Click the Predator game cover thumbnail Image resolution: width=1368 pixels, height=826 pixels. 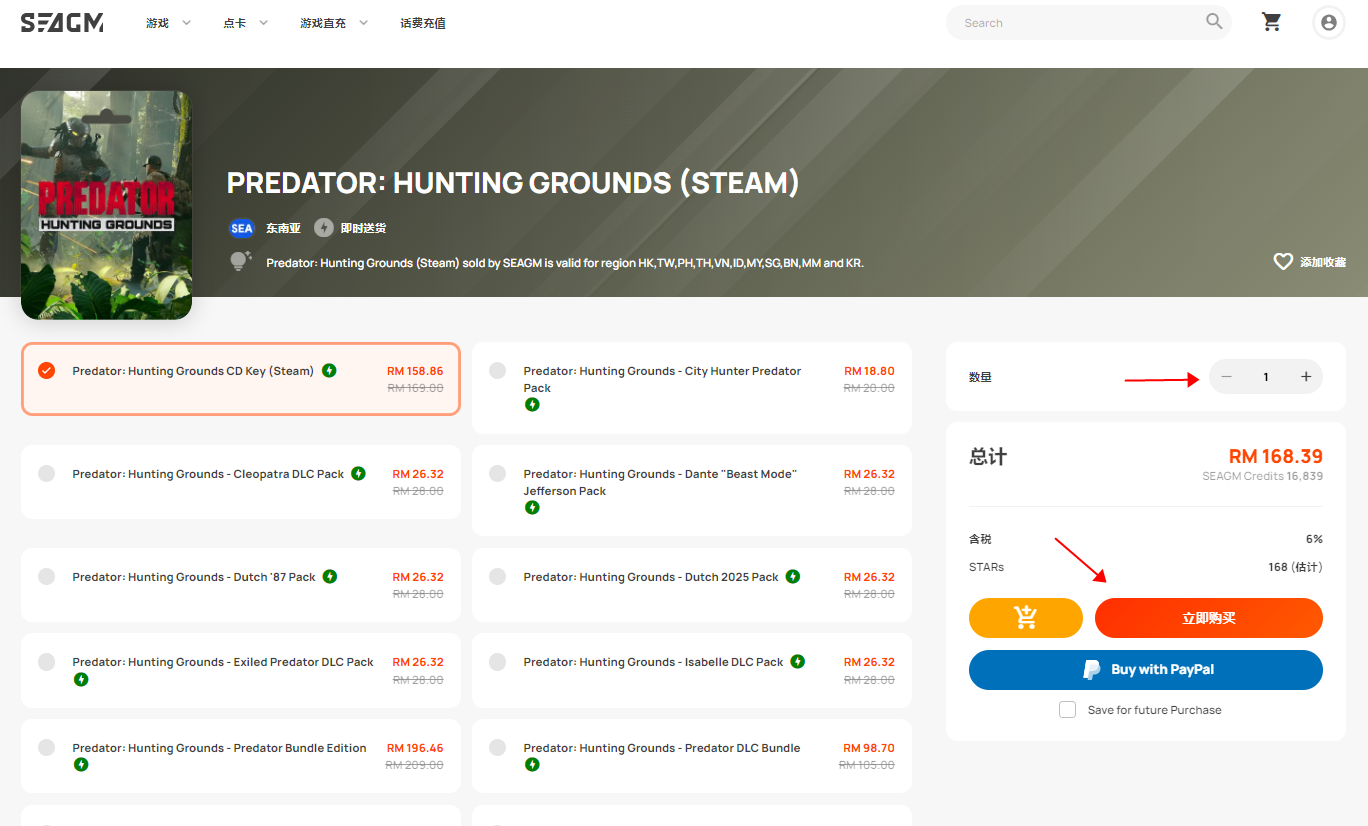click(x=106, y=205)
